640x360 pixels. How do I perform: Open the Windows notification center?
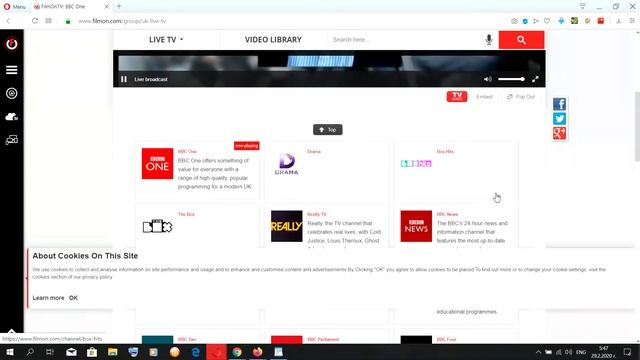pyautogui.click(x=627, y=352)
